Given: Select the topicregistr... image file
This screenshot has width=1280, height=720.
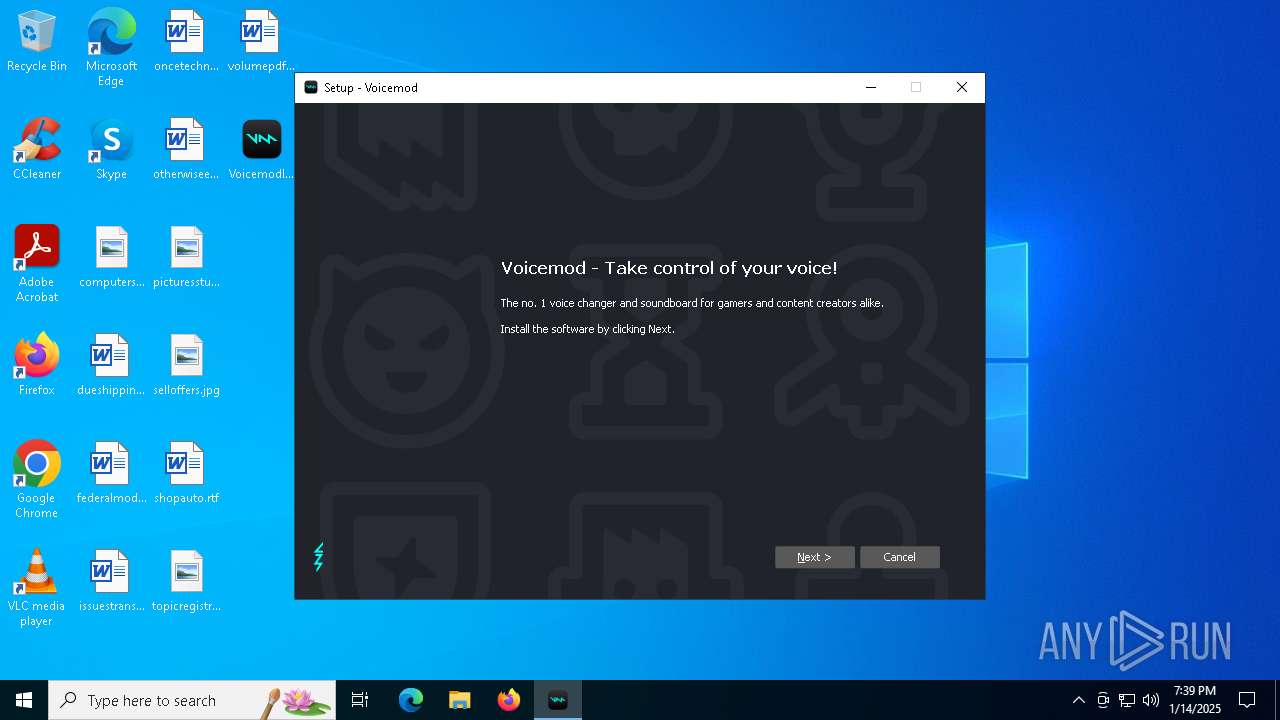Looking at the screenshot, I should 186,582.
